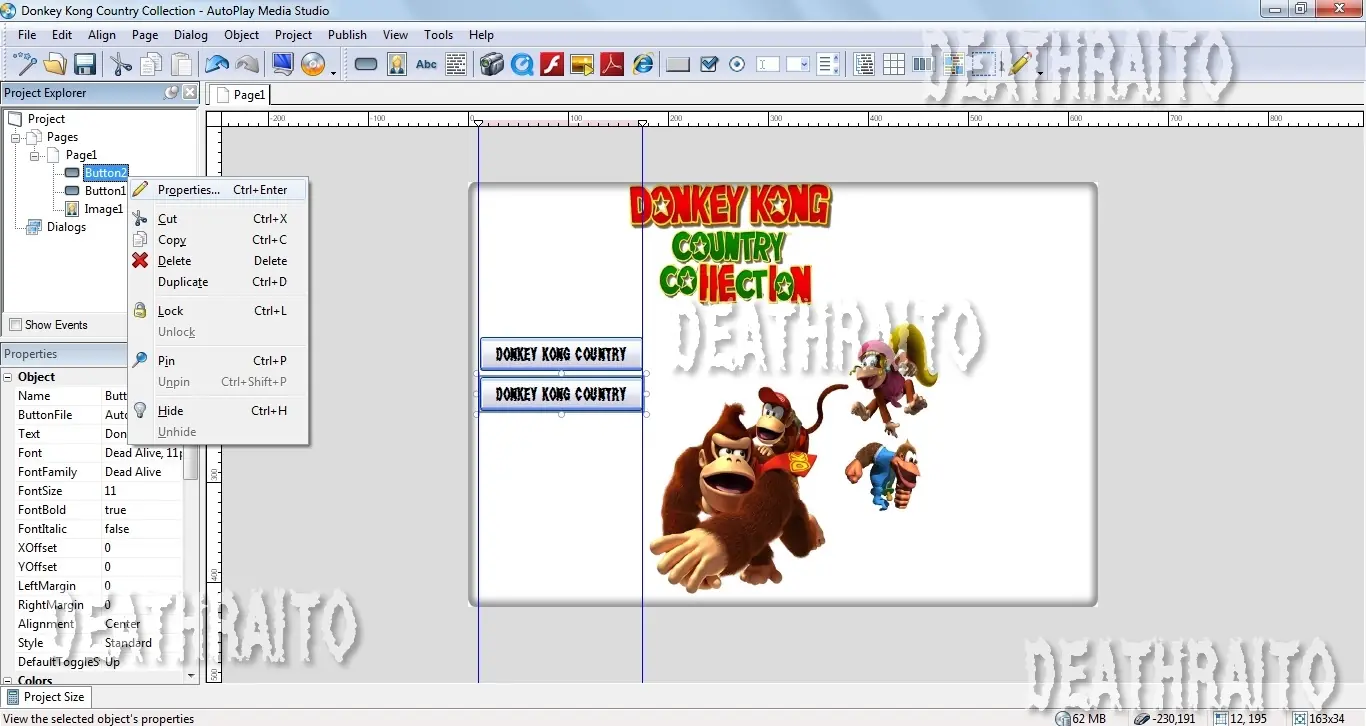Choose Lock from the context menu

(218, 311)
